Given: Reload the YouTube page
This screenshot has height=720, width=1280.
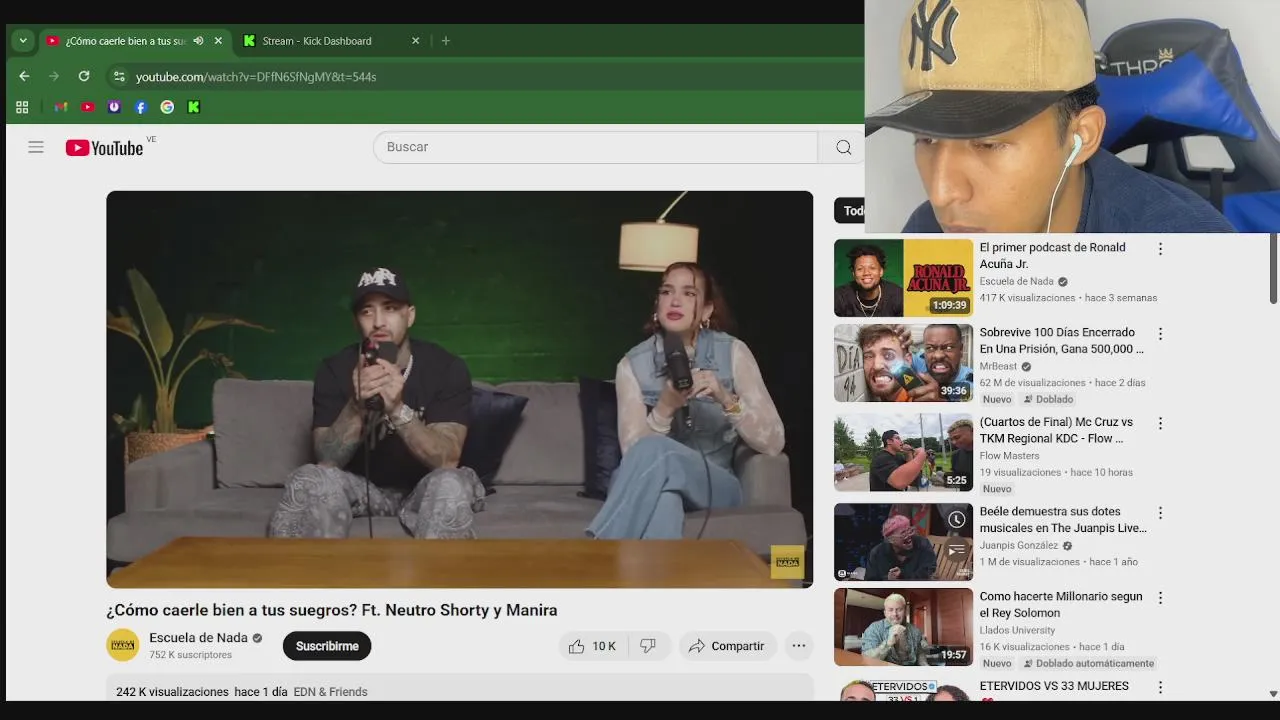Looking at the screenshot, I should tap(84, 76).
